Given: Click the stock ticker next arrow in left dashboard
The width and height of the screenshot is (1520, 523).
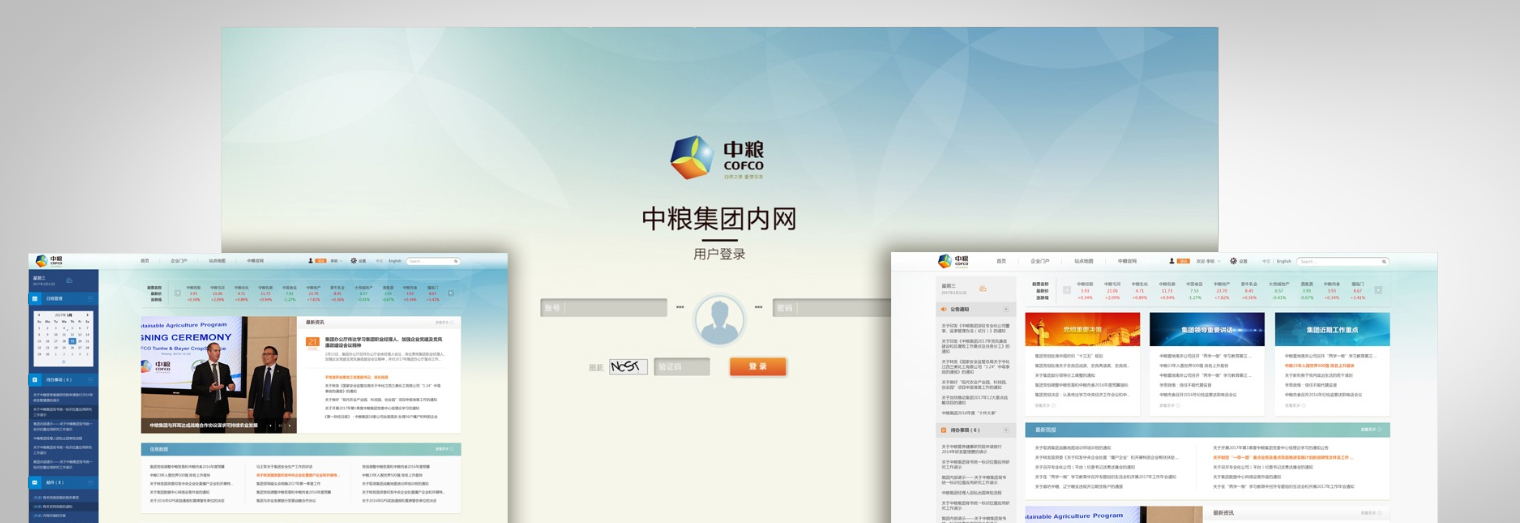Looking at the screenshot, I should 451,293.
